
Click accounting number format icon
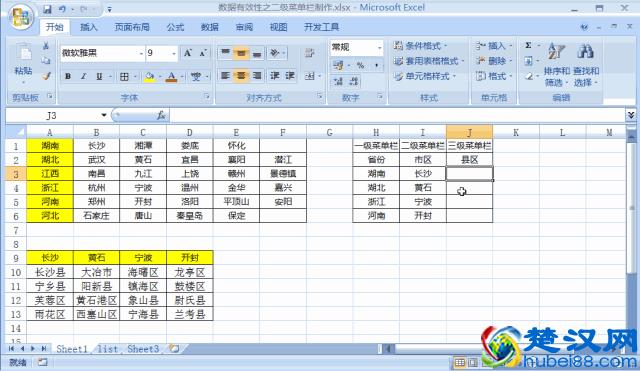pyautogui.click(x=338, y=65)
